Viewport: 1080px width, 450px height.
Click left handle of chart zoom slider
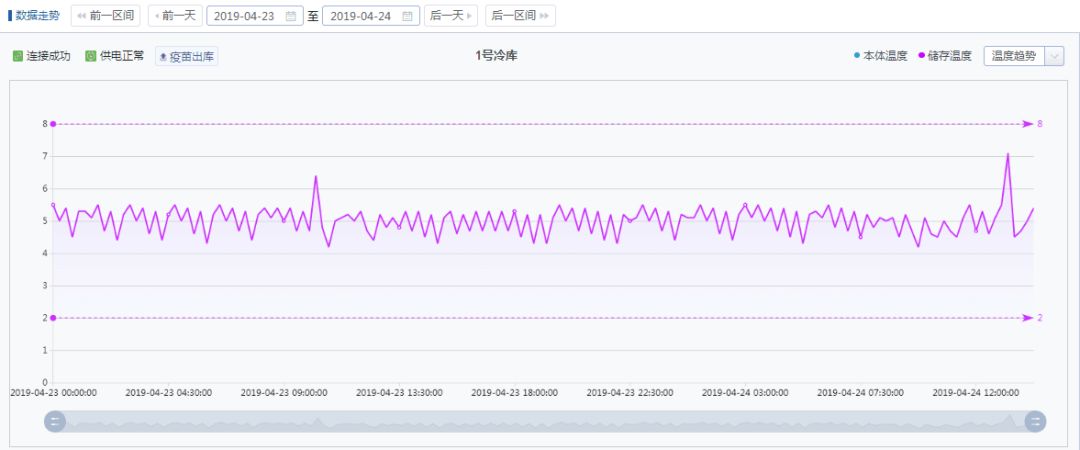[x=55, y=421]
